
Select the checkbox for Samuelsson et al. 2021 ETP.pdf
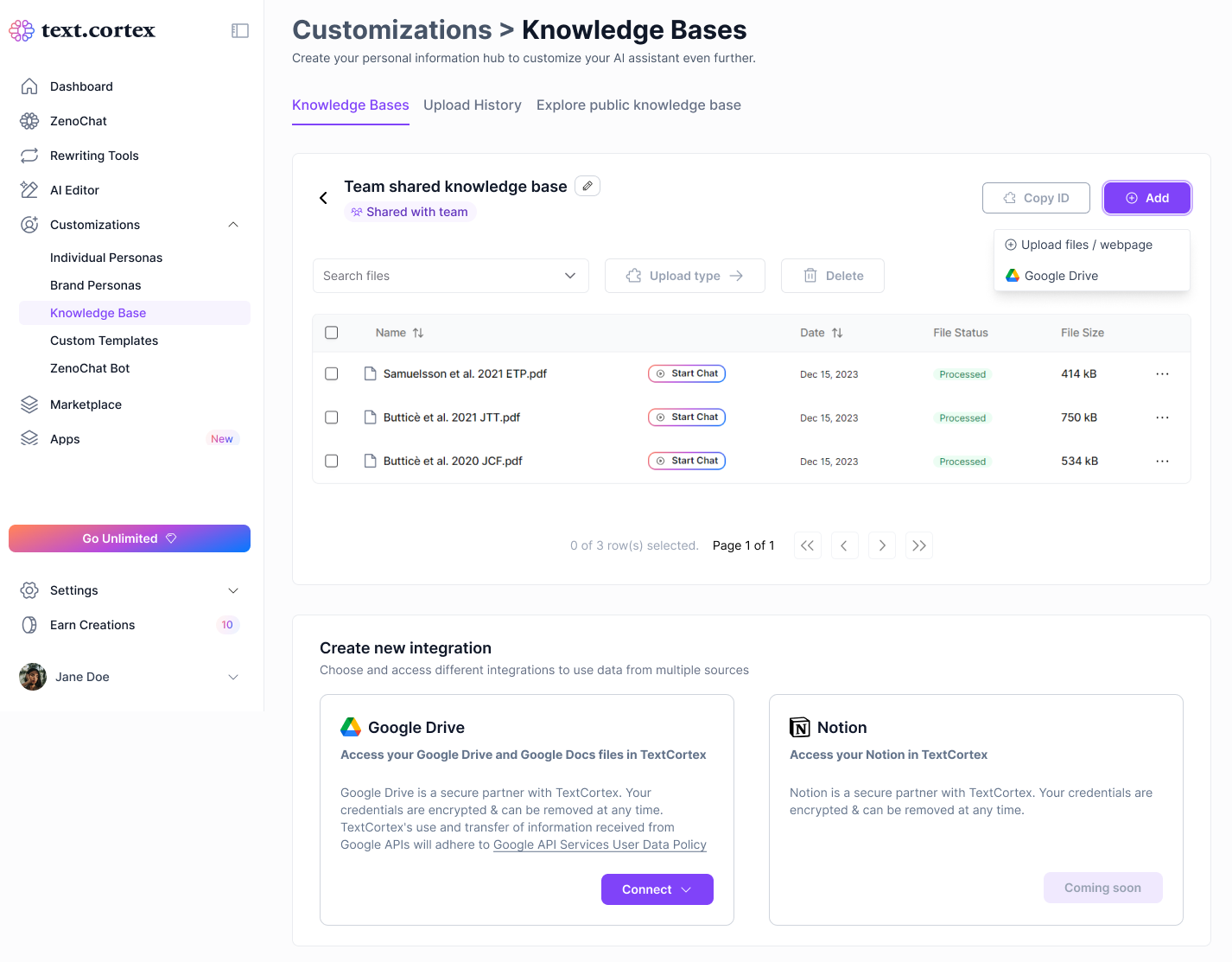[332, 373]
